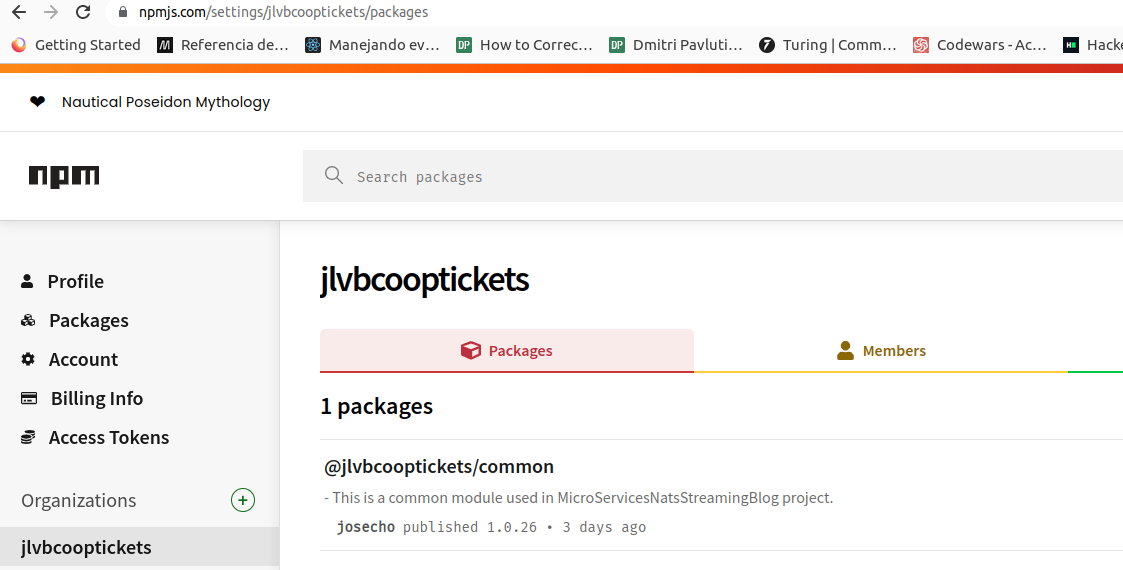This screenshot has height=570, width=1123.
Task: Switch to the Packages tab
Action: (x=507, y=351)
